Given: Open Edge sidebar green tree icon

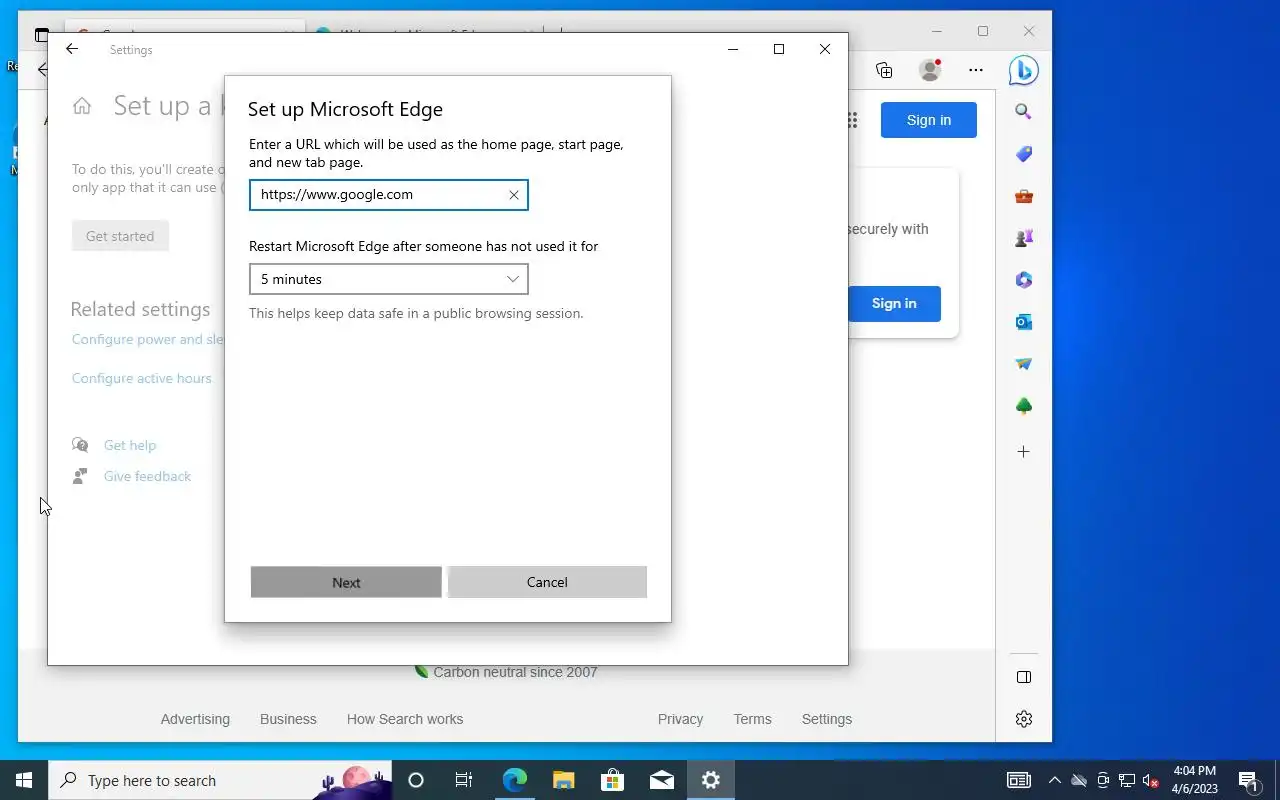Looking at the screenshot, I should click(1023, 406).
